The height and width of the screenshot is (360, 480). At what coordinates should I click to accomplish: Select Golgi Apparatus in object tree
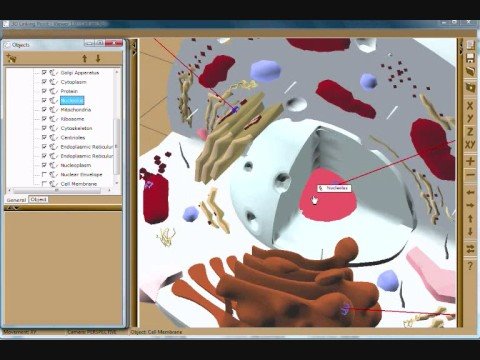(x=80, y=73)
